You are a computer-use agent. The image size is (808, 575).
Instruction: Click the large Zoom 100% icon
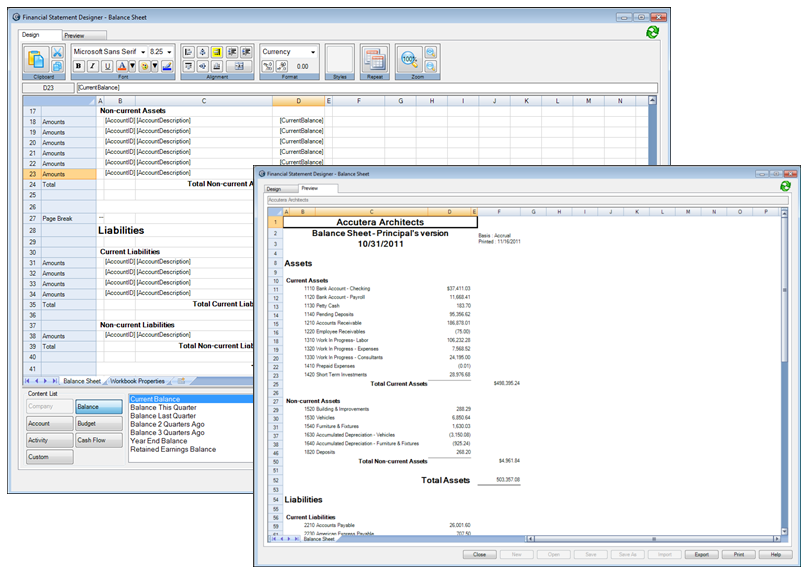(x=409, y=59)
